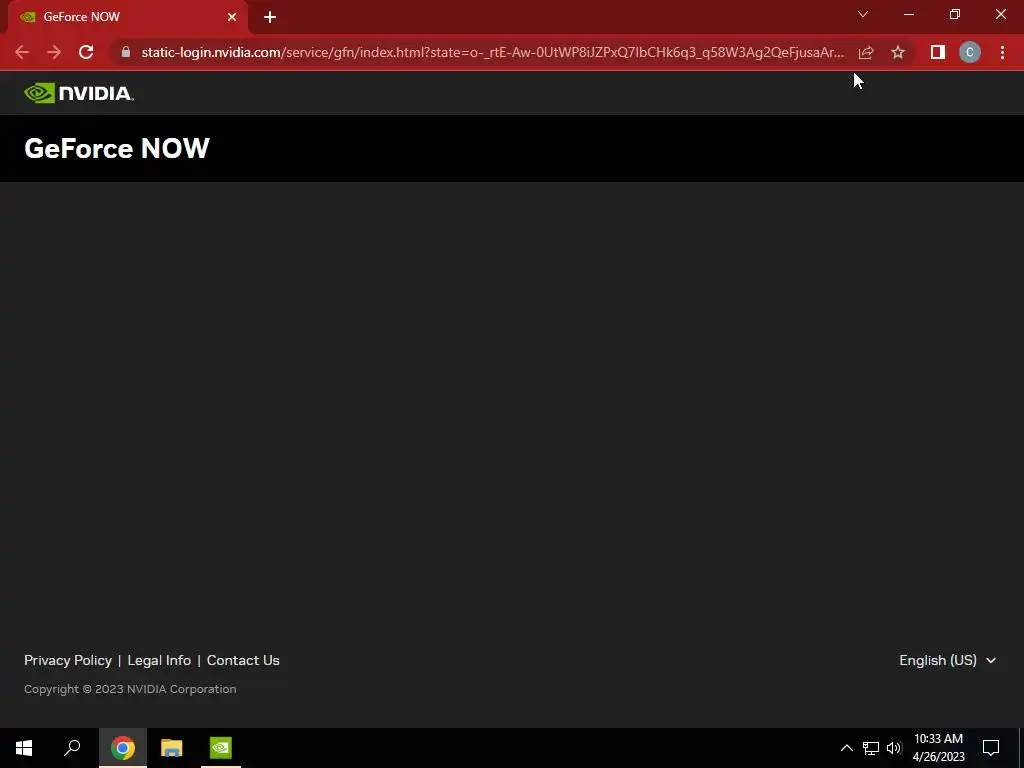Share this page using the share icon
Viewport: 1024px width, 768px height.
click(866, 52)
